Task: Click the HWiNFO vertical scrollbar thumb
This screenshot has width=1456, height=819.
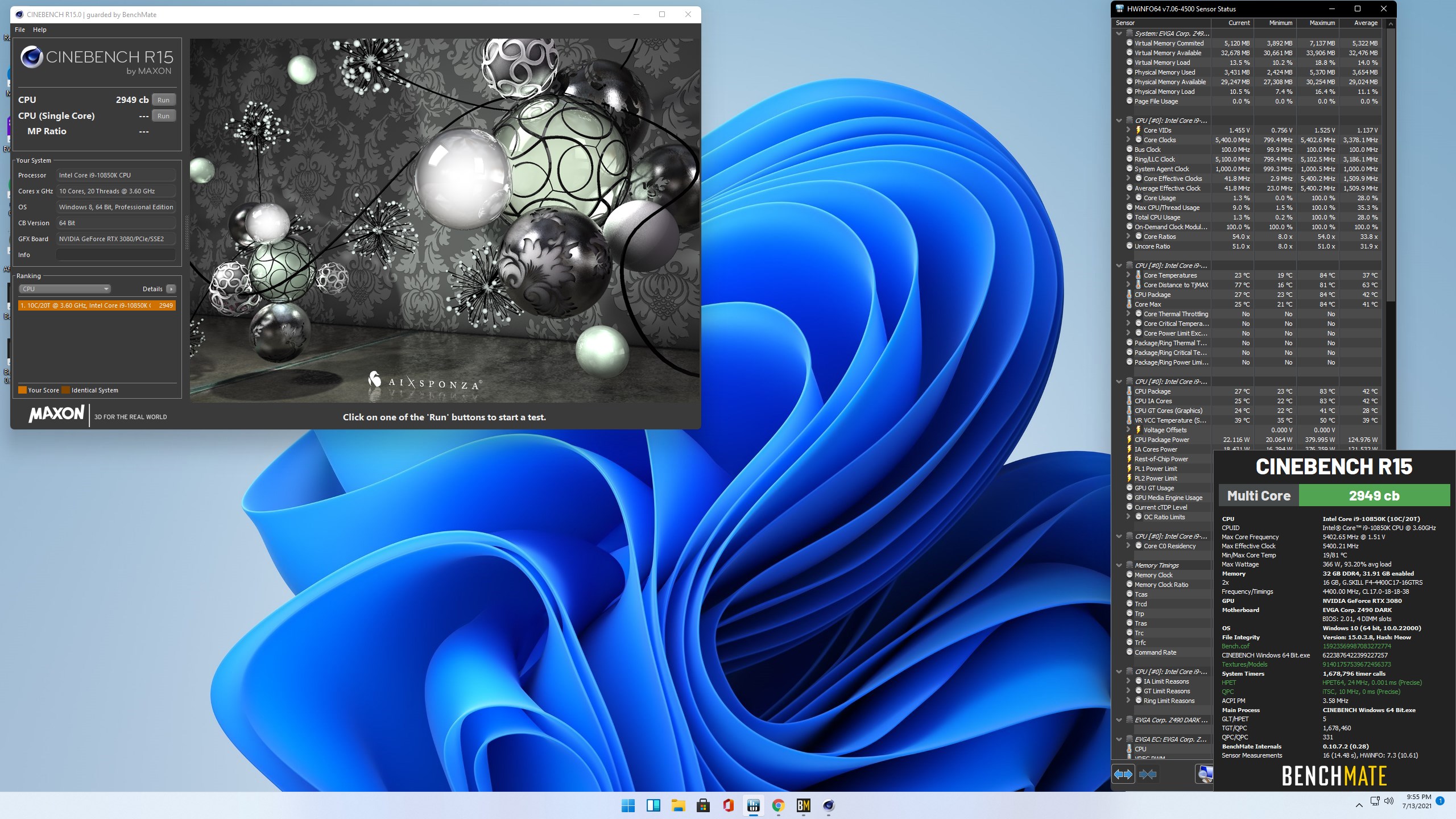Action: 1391,165
